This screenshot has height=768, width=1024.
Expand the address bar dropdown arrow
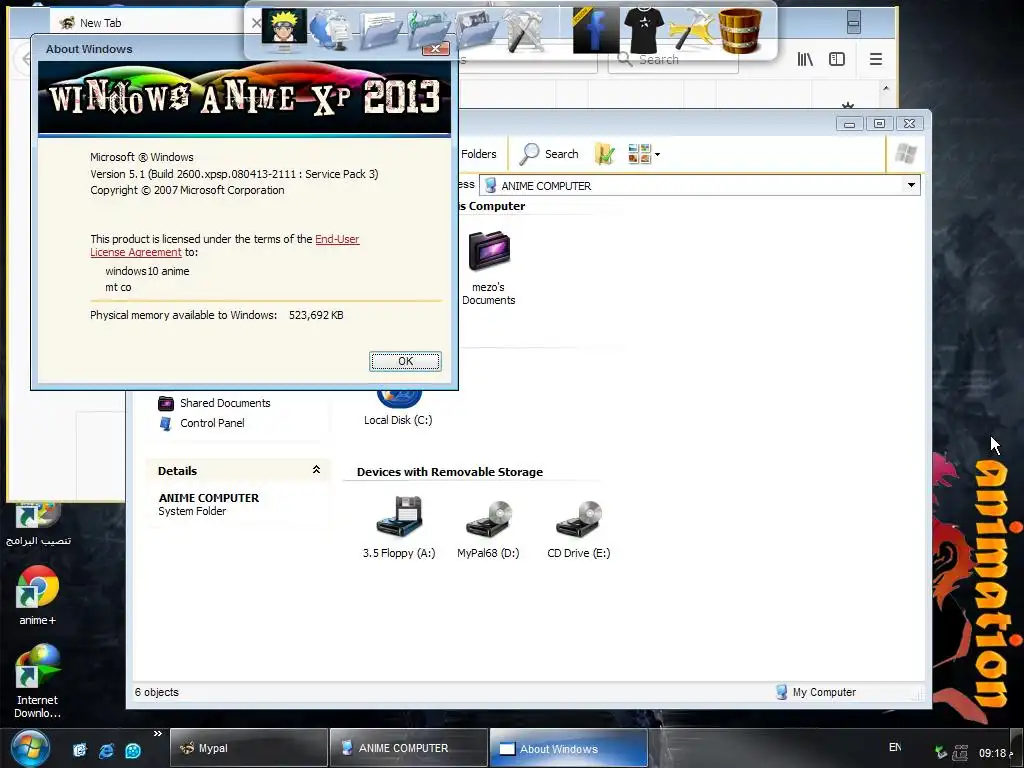click(911, 185)
